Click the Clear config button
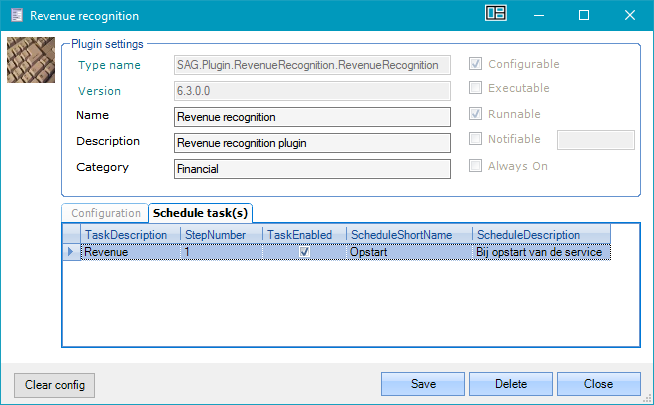654x405 pixels. (54, 384)
